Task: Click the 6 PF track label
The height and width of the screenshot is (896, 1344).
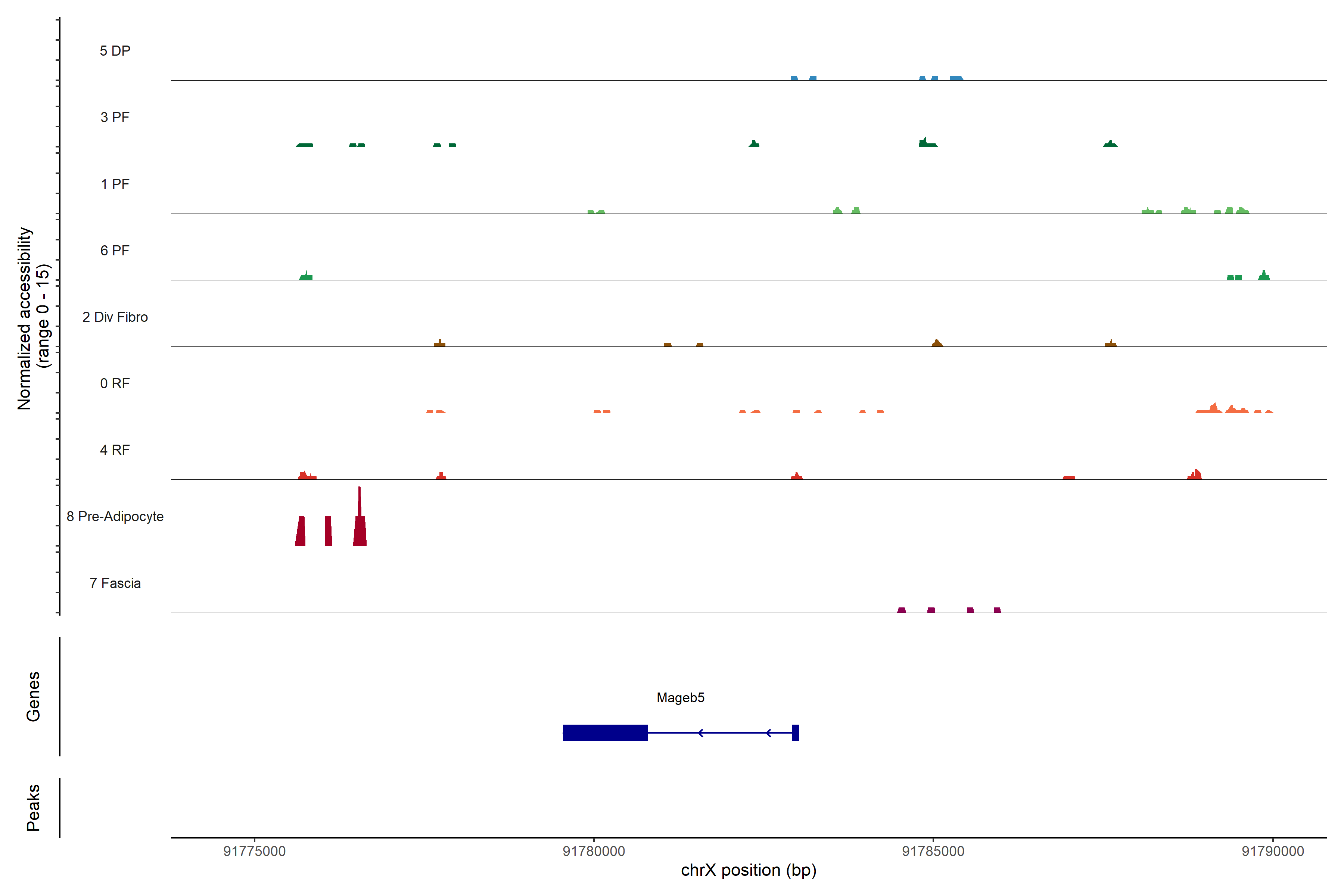Action: tap(115, 250)
